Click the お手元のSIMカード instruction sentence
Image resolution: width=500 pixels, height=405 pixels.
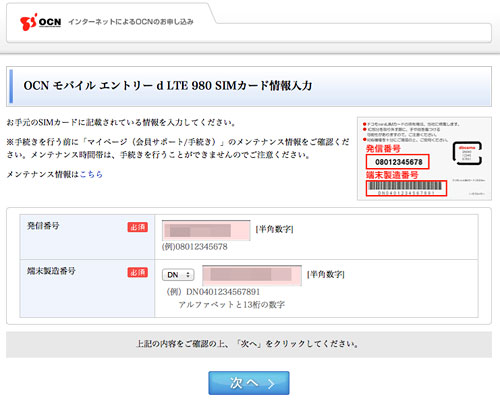coord(121,123)
